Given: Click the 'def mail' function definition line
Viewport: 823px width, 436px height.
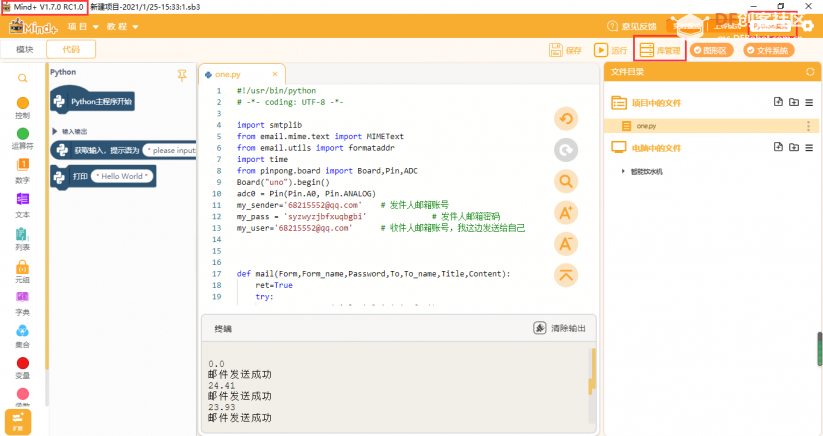Looking at the screenshot, I should (373, 274).
